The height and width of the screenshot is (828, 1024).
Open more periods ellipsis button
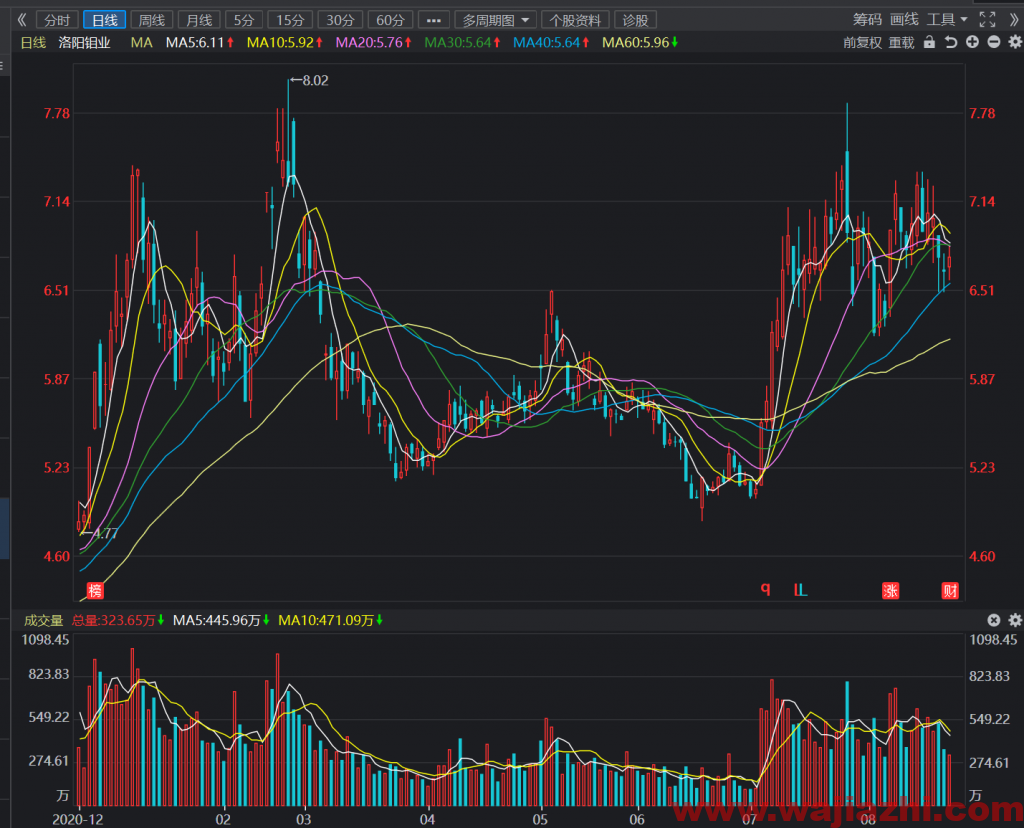coord(434,20)
